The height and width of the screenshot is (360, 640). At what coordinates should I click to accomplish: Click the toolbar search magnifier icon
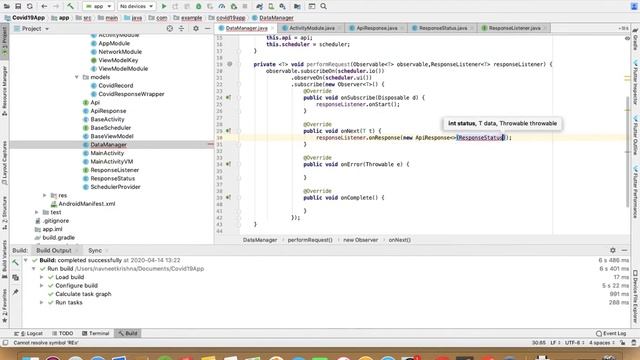pos(323,6)
